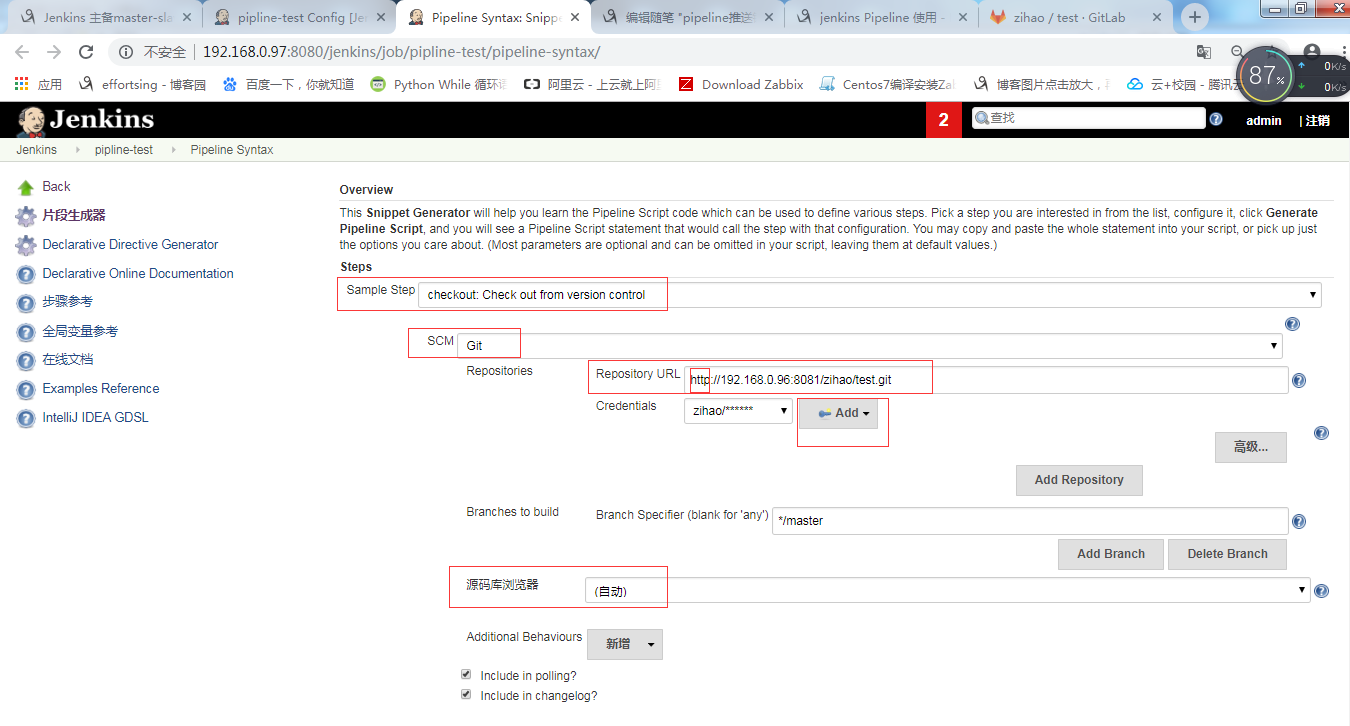Click 高级 advanced button
The width and height of the screenshot is (1350, 726).
coord(1251,447)
